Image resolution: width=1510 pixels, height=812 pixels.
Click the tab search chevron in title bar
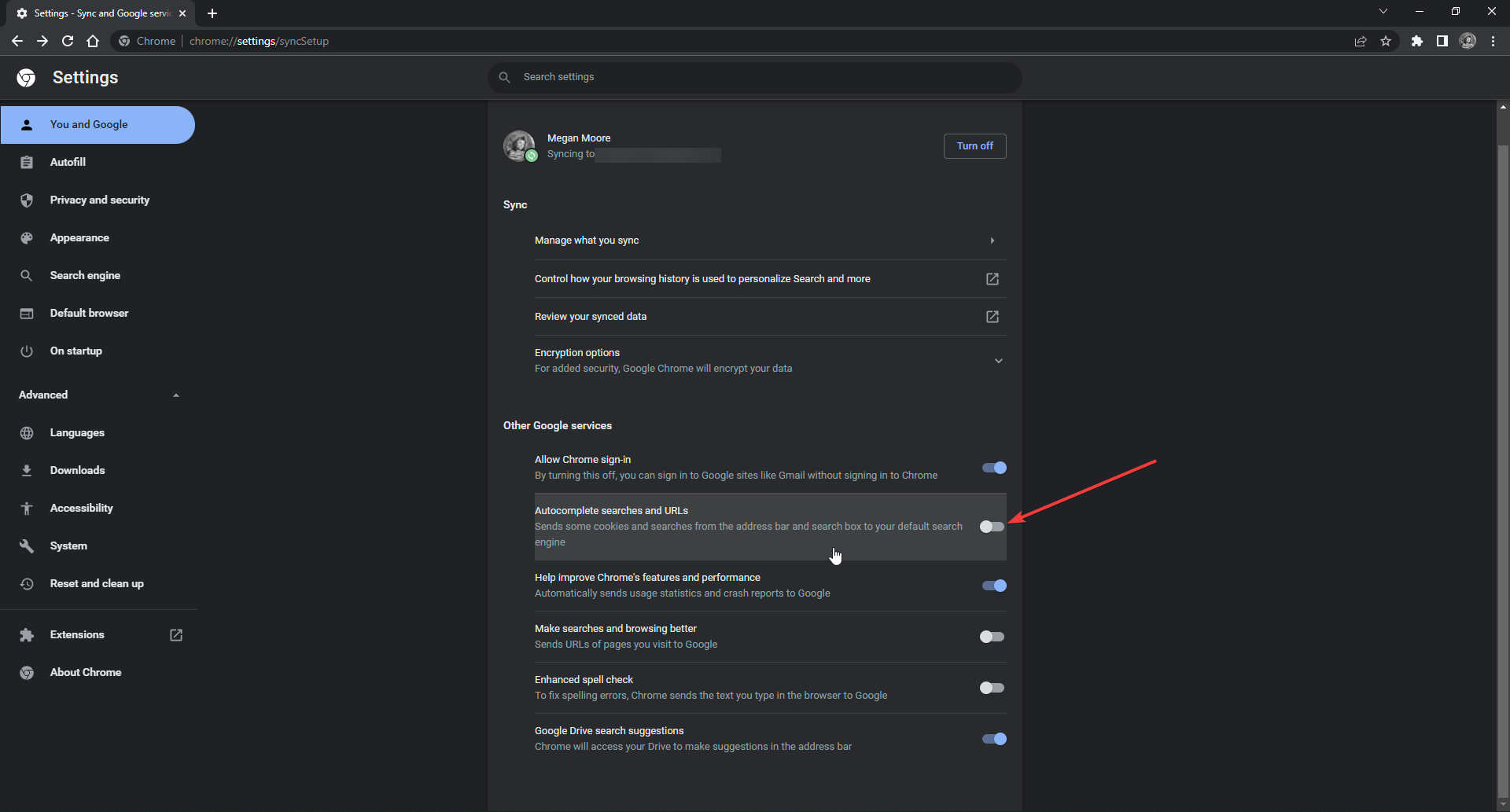click(1383, 11)
